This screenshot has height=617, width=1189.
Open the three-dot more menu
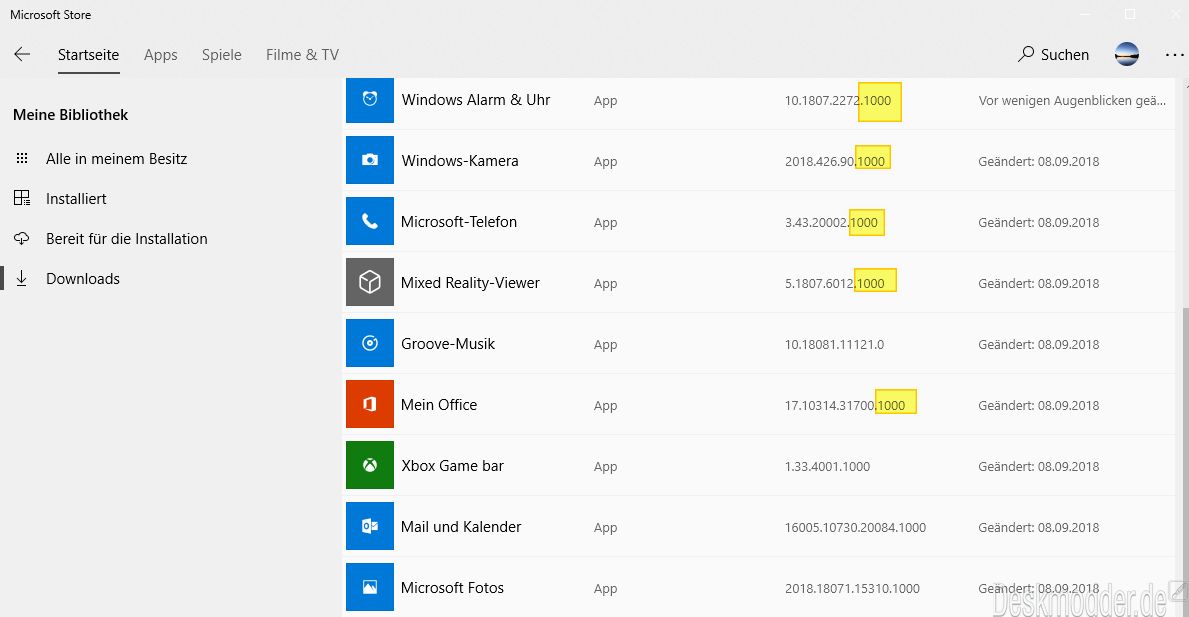[1174, 55]
